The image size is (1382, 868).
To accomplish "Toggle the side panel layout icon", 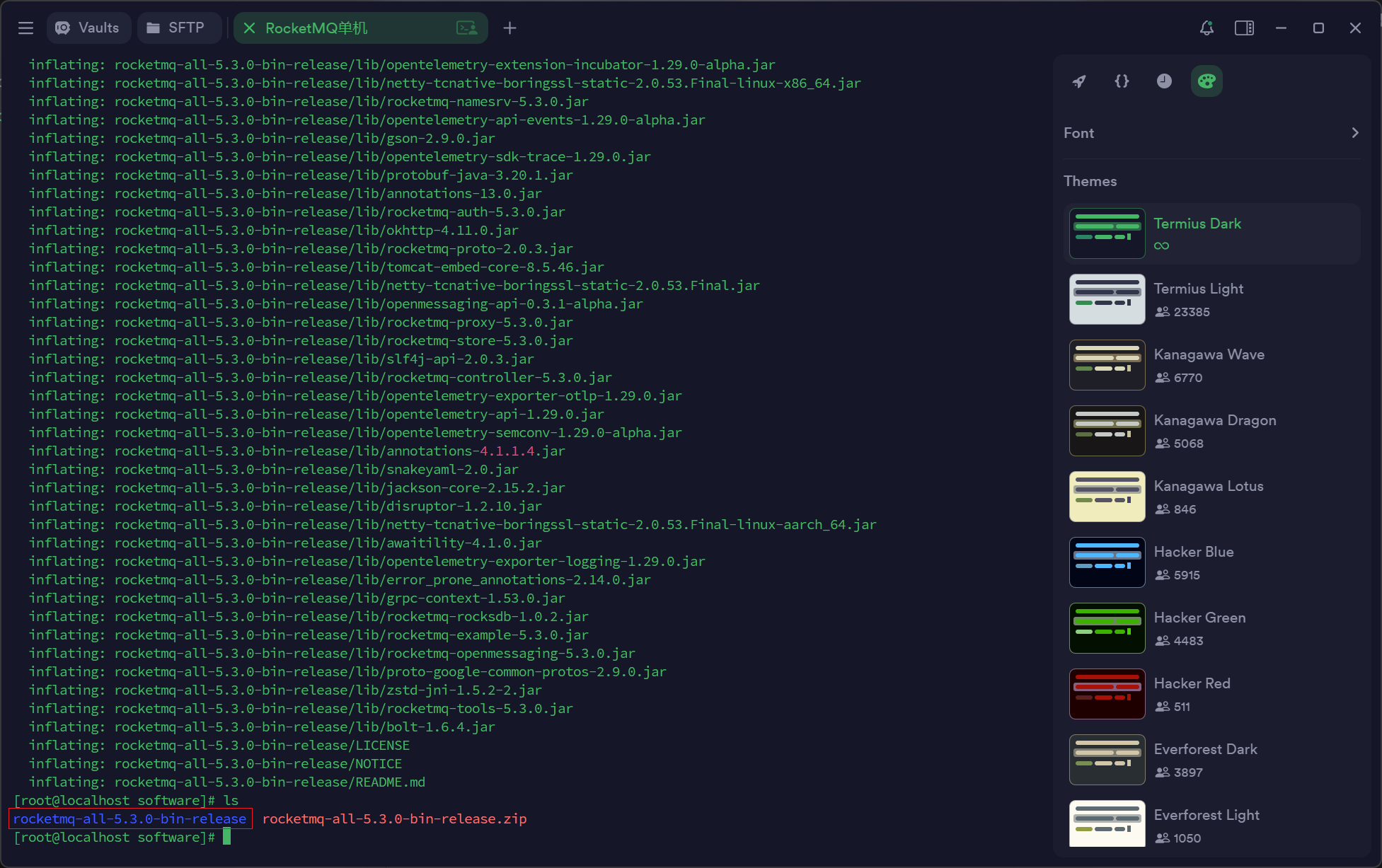I will click(x=1244, y=28).
